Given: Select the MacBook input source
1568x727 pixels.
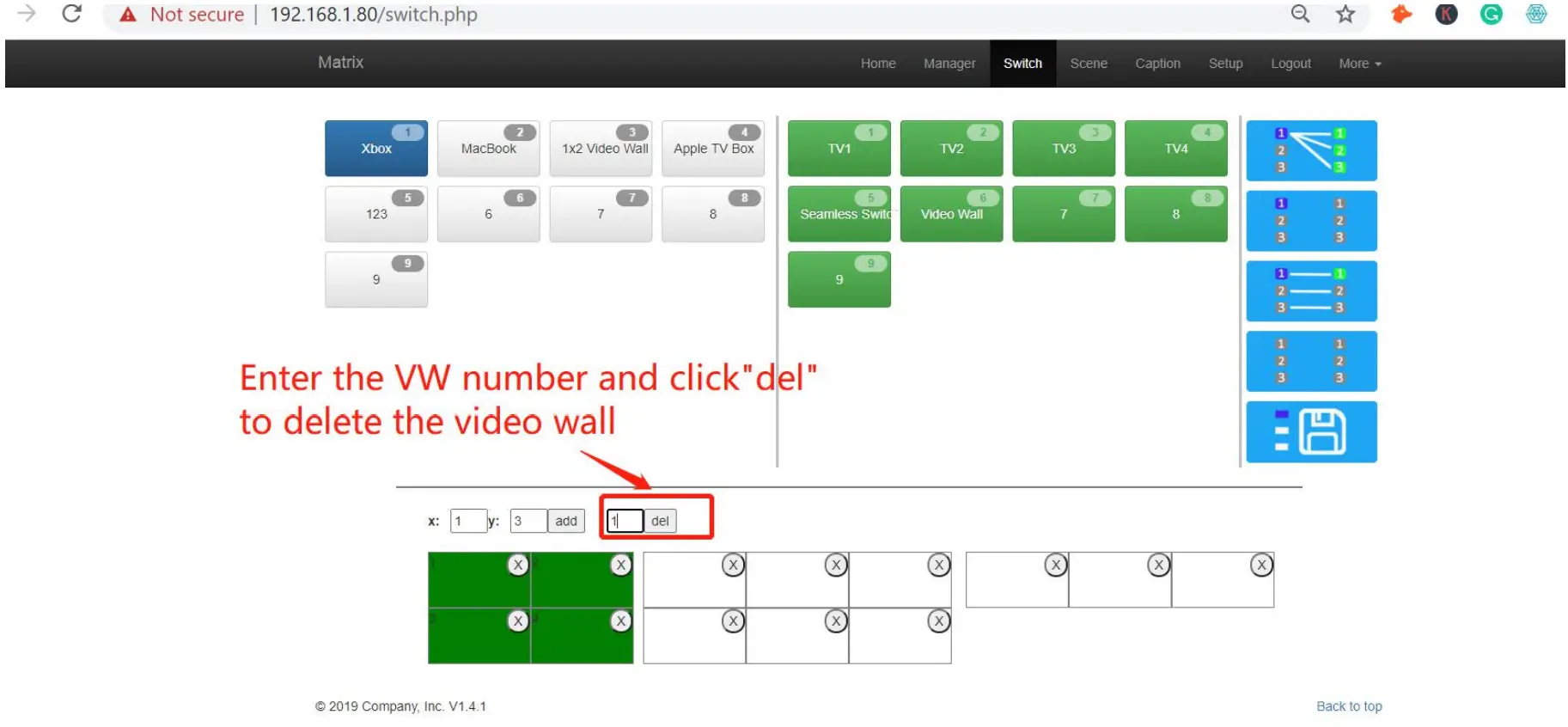Looking at the screenshot, I should click(x=488, y=149).
